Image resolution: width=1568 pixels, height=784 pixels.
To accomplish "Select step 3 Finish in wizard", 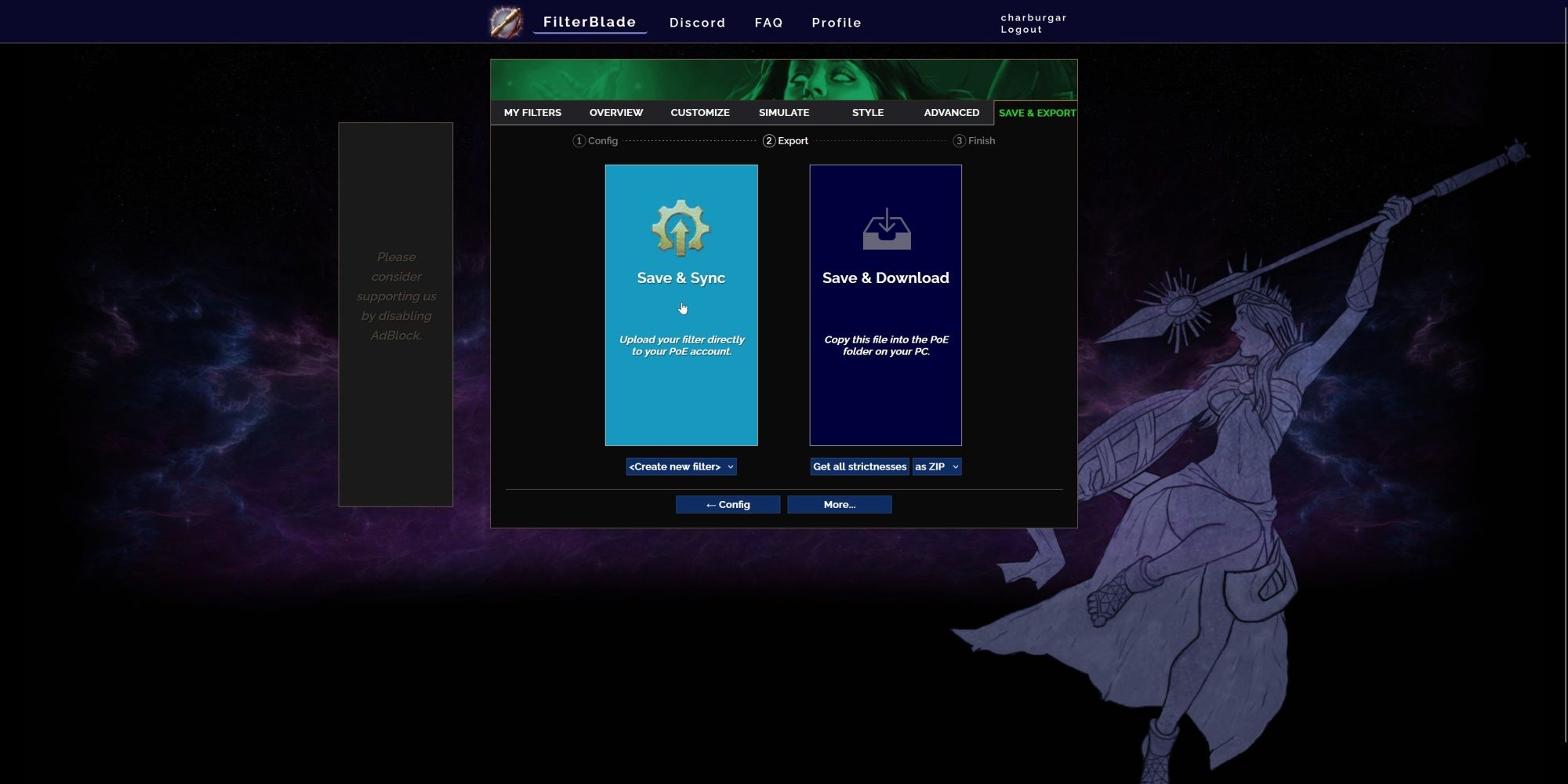I will (974, 141).
